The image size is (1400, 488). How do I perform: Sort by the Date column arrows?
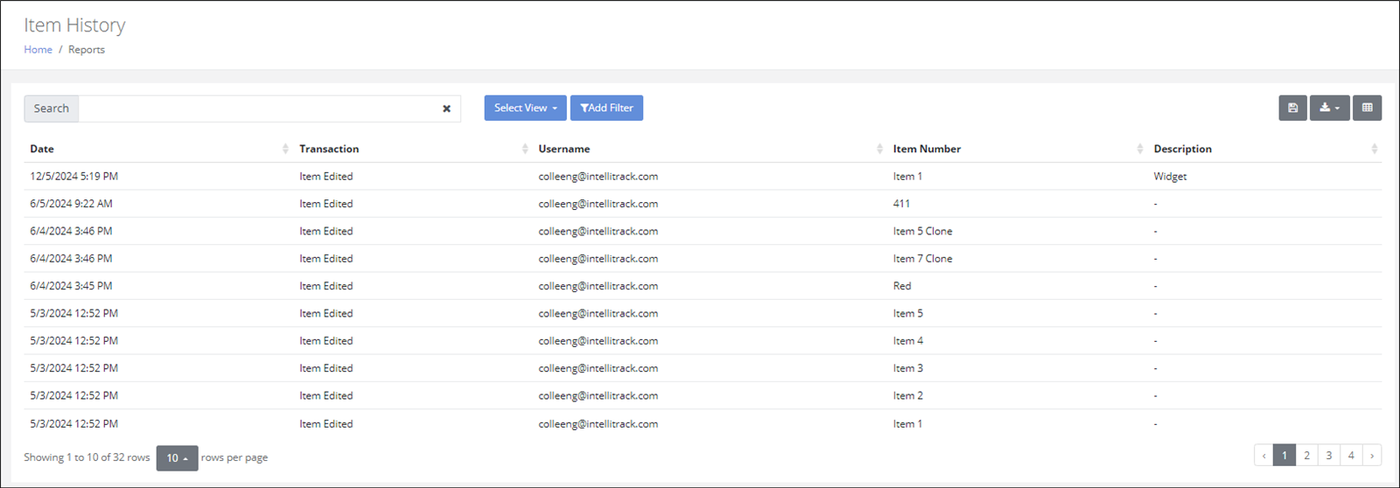(287, 149)
